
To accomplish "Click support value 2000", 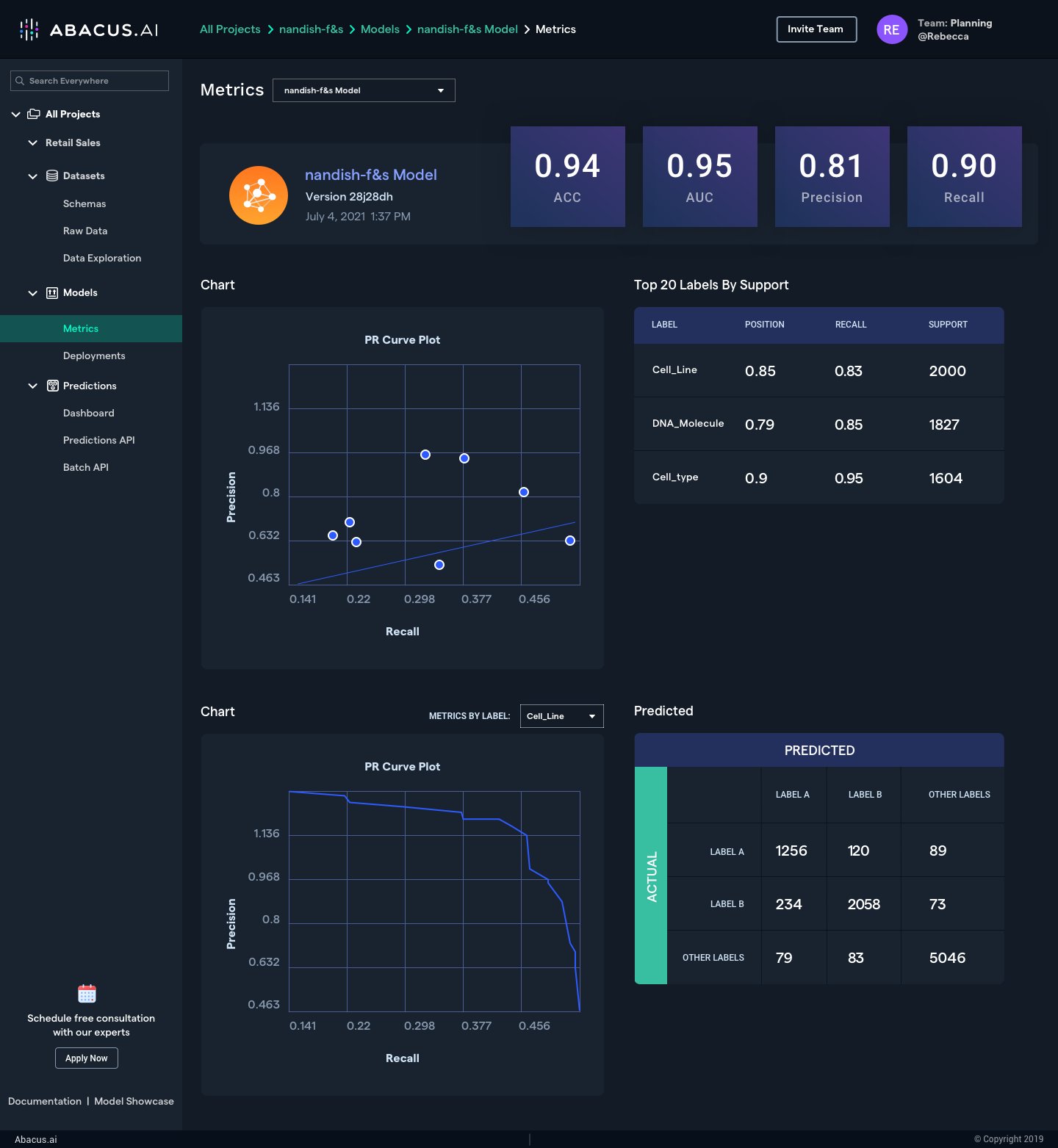I will coord(947,371).
